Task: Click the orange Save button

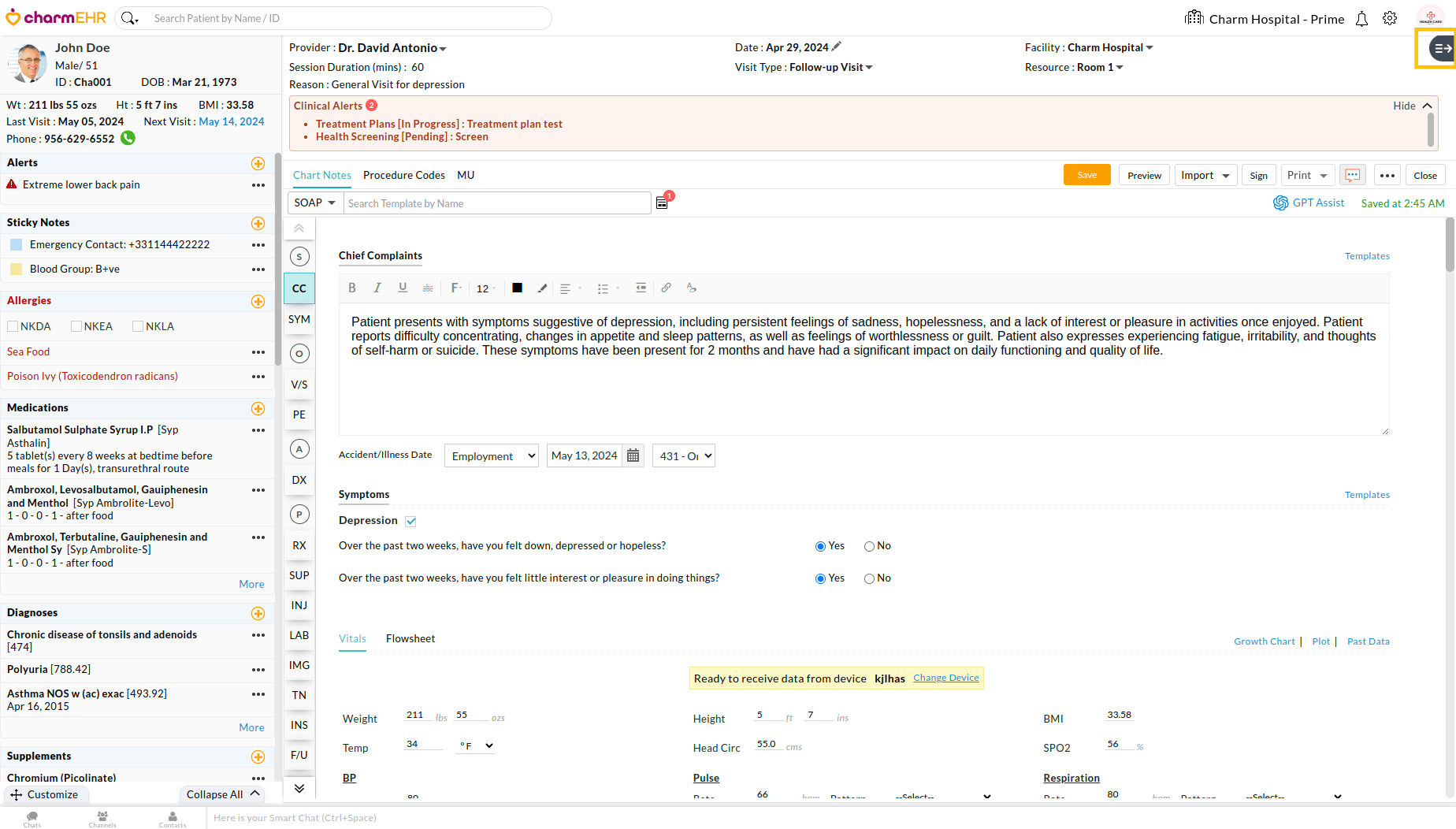Action: pyautogui.click(x=1086, y=175)
